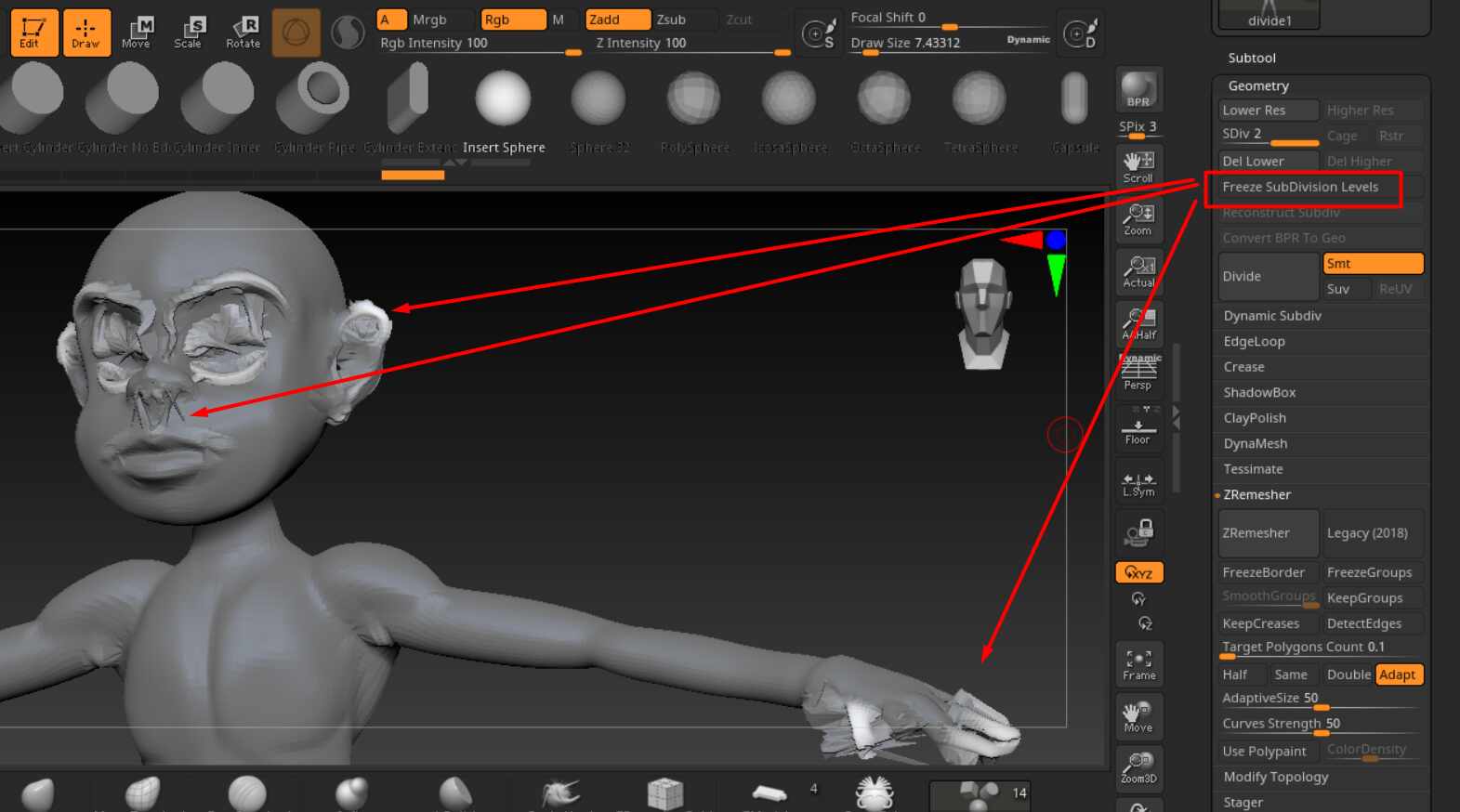
Task: Toggle Zadd sculpt mode
Action: [x=618, y=20]
